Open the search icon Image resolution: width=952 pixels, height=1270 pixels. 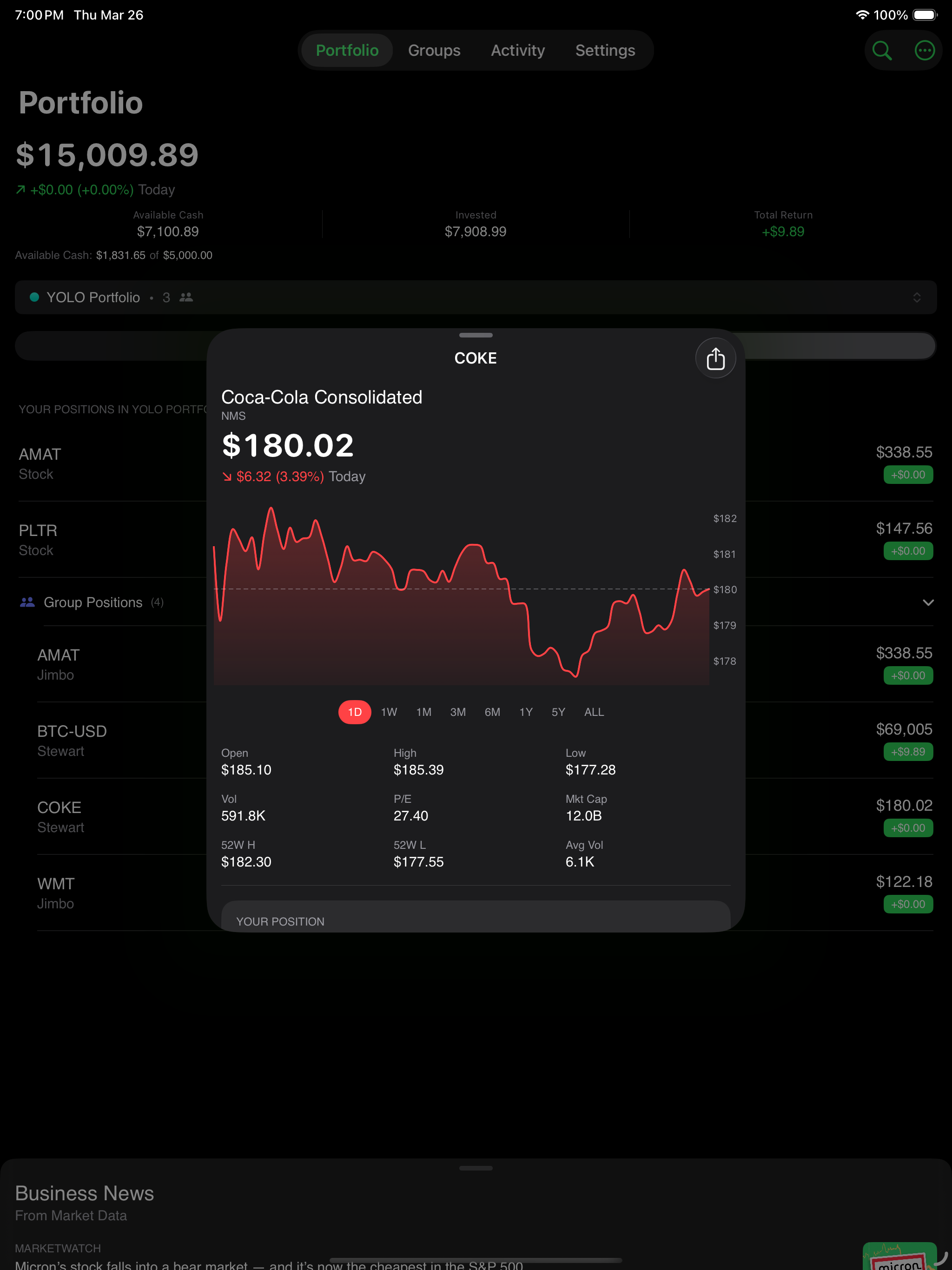click(x=883, y=51)
